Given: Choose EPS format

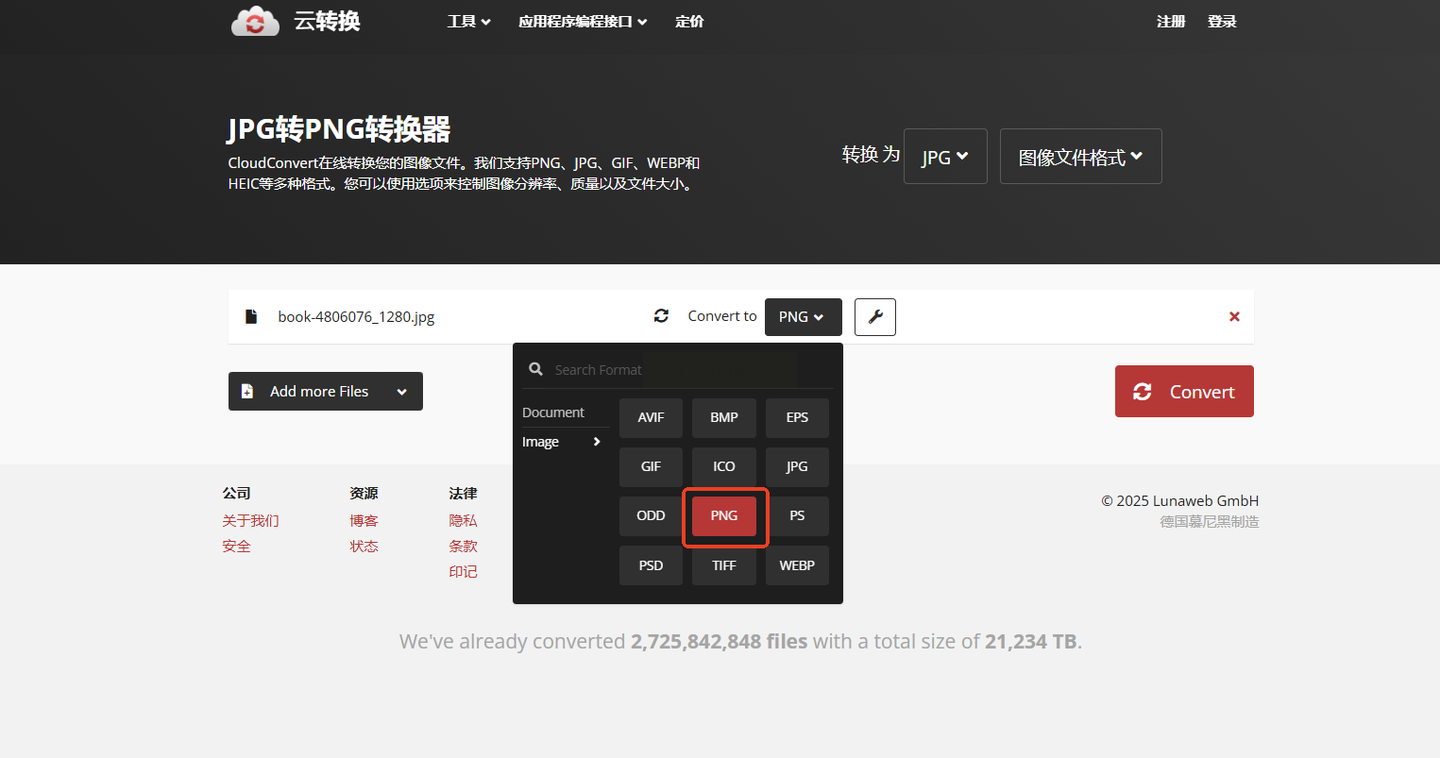Looking at the screenshot, I should tap(797, 417).
